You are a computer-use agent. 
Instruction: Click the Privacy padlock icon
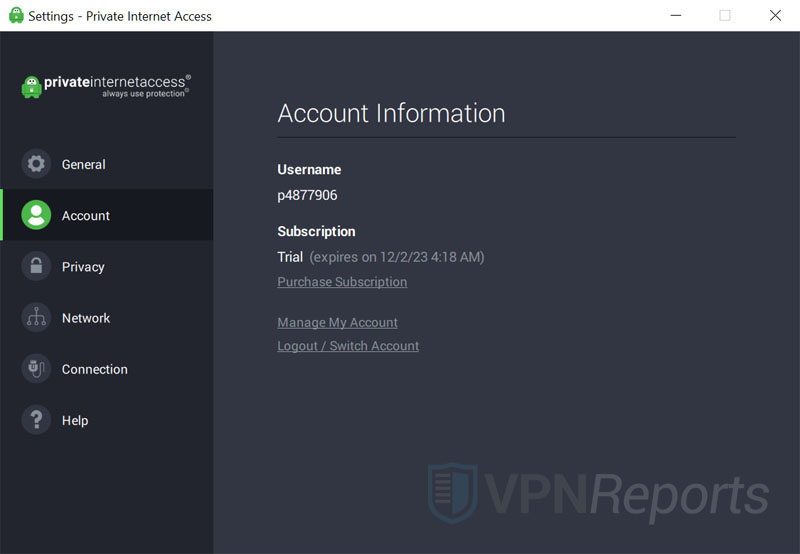[x=36, y=267]
